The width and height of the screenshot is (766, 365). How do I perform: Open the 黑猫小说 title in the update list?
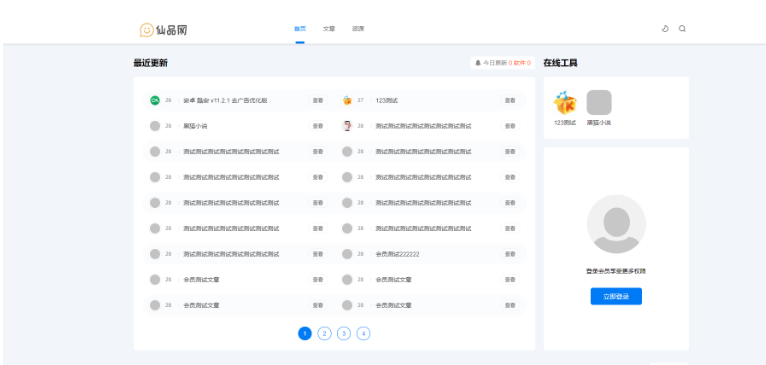[x=195, y=126]
